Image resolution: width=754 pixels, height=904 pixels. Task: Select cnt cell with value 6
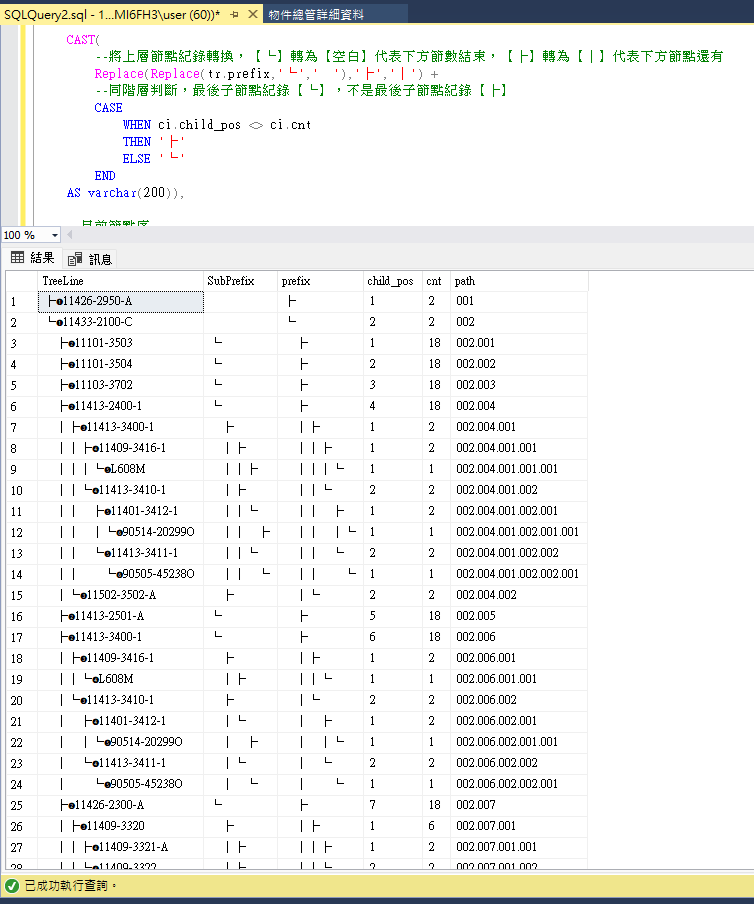[x=436, y=826]
